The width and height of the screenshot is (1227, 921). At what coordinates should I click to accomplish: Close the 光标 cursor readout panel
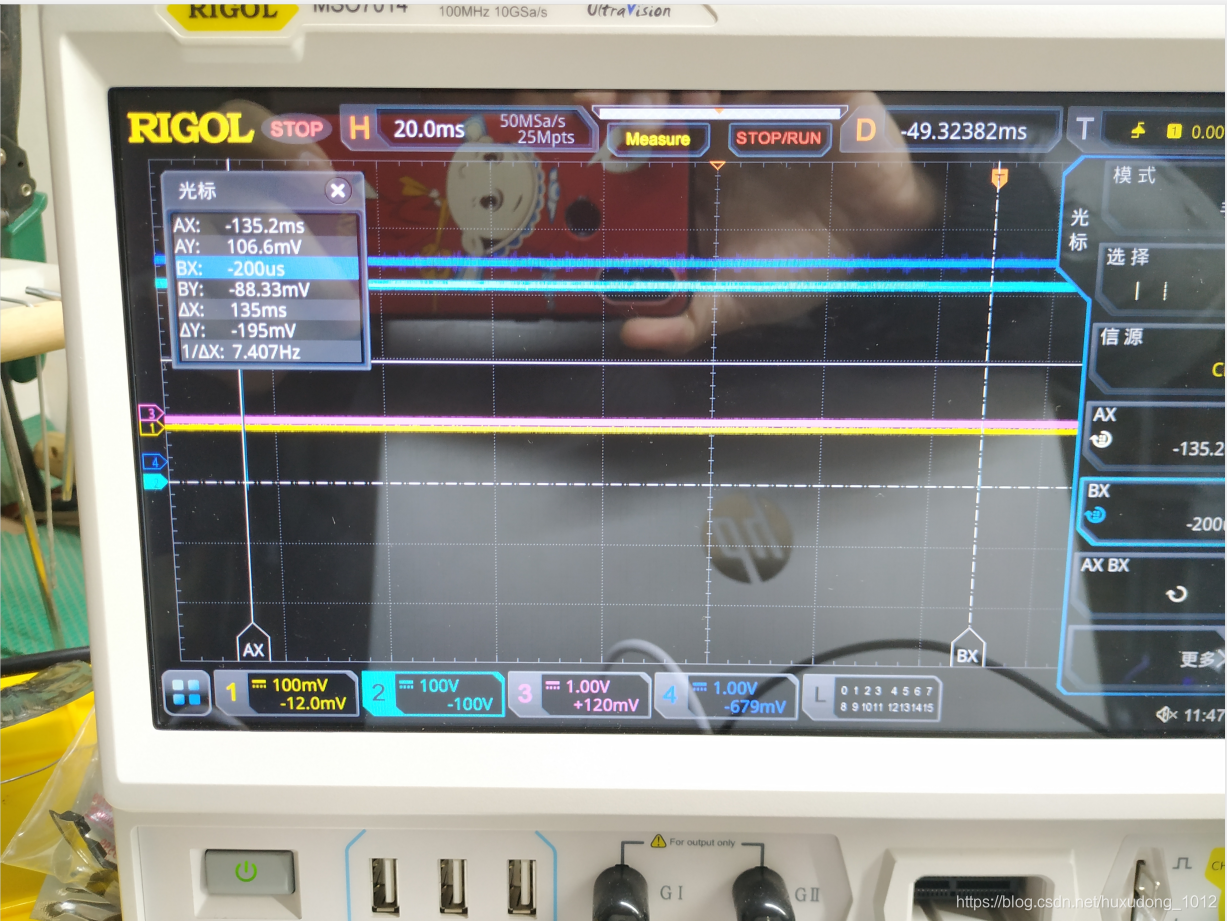coord(338,191)
